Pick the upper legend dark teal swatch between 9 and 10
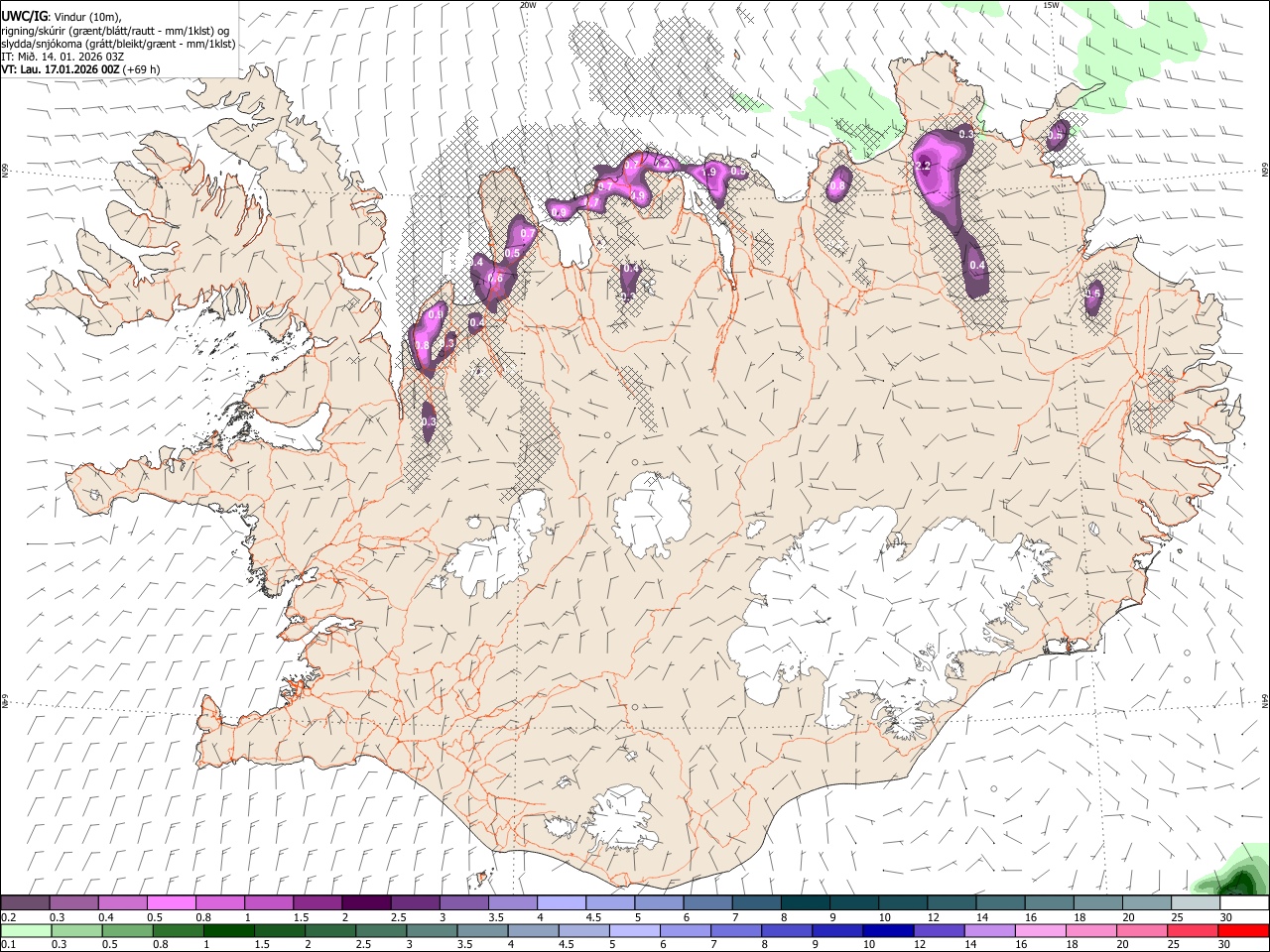Viewport: 1270px width, 952px height. click(x=852, y=903)
